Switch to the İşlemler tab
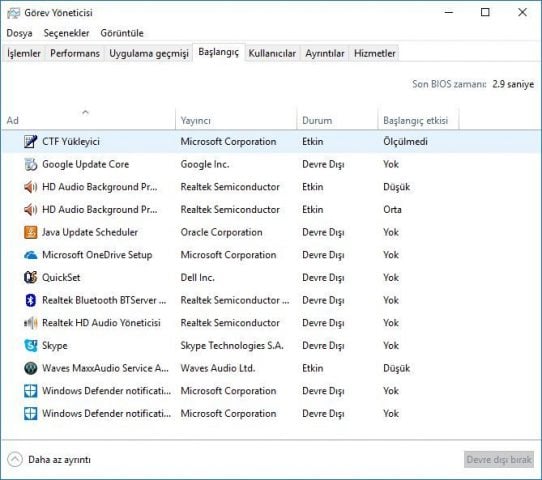 point(24,53)
